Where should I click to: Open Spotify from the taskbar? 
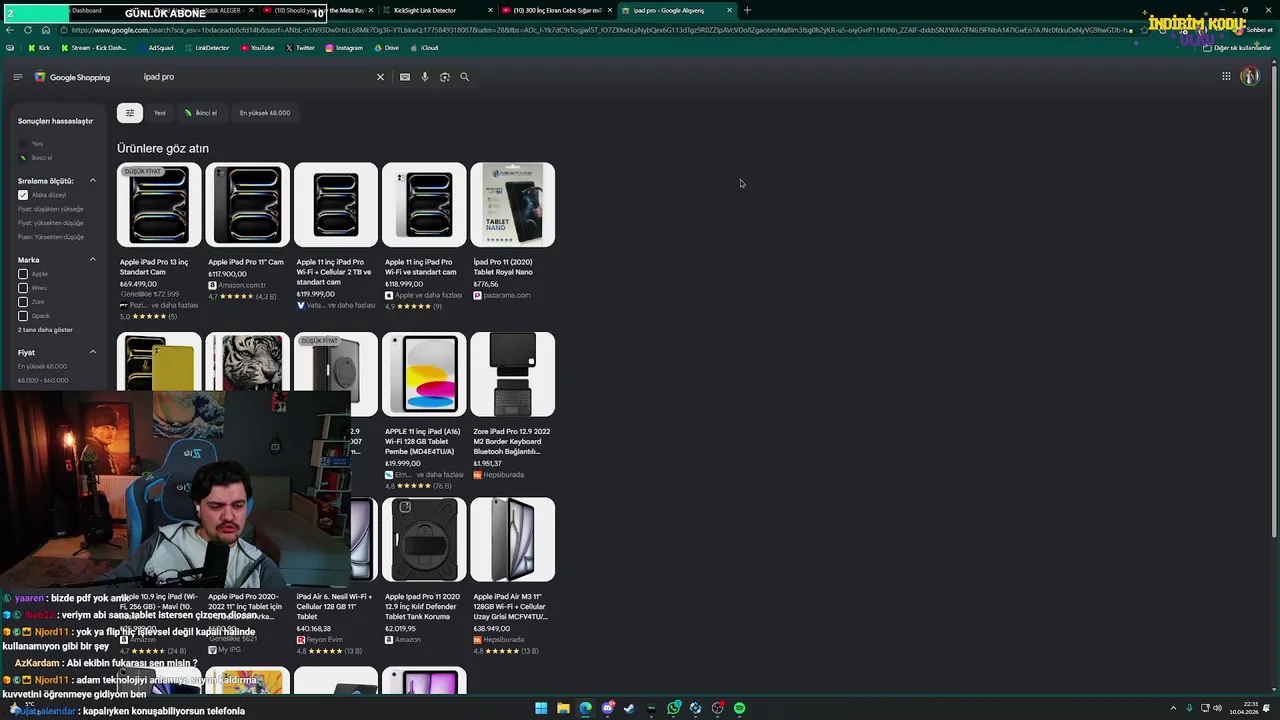click(x=739, y=708)
